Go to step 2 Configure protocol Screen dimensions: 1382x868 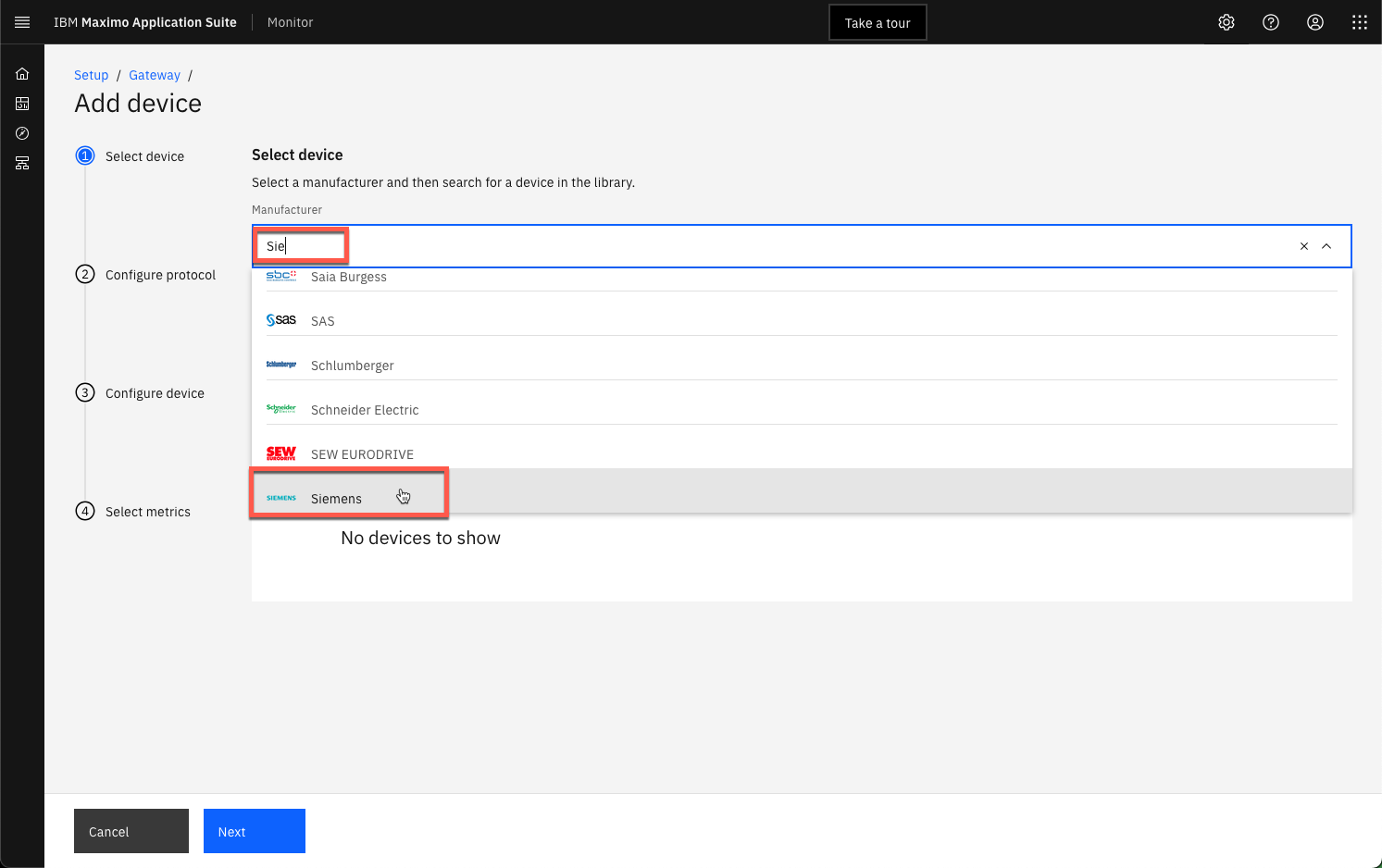pos(145,275)
